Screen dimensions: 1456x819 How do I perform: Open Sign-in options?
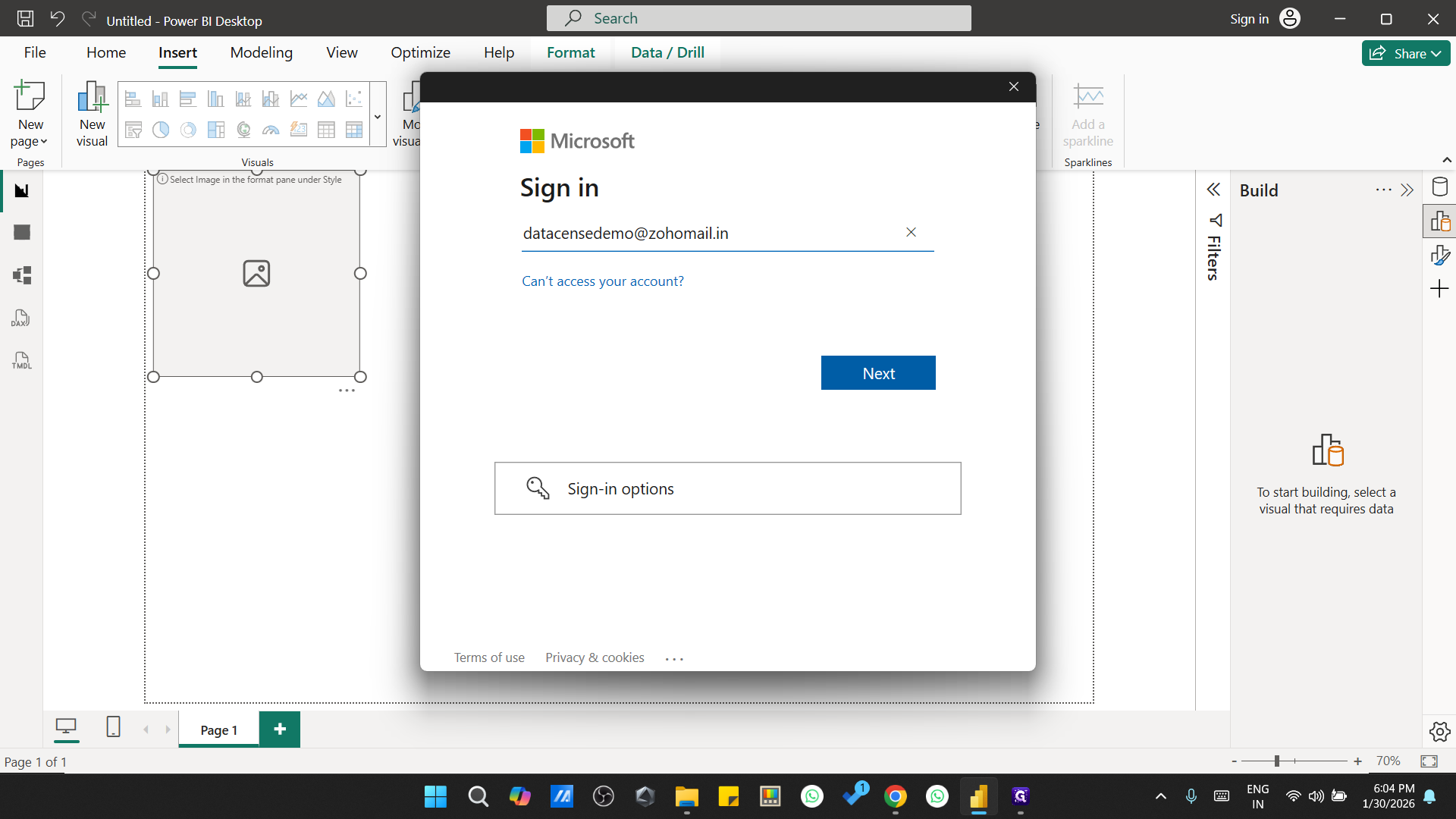[727, 488]
